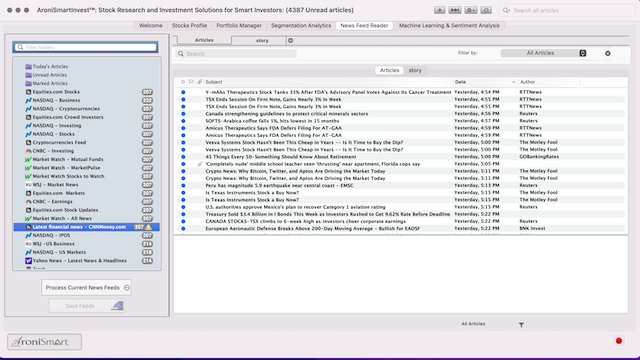Choose the Articles segmented button

[x=389, y=70]
